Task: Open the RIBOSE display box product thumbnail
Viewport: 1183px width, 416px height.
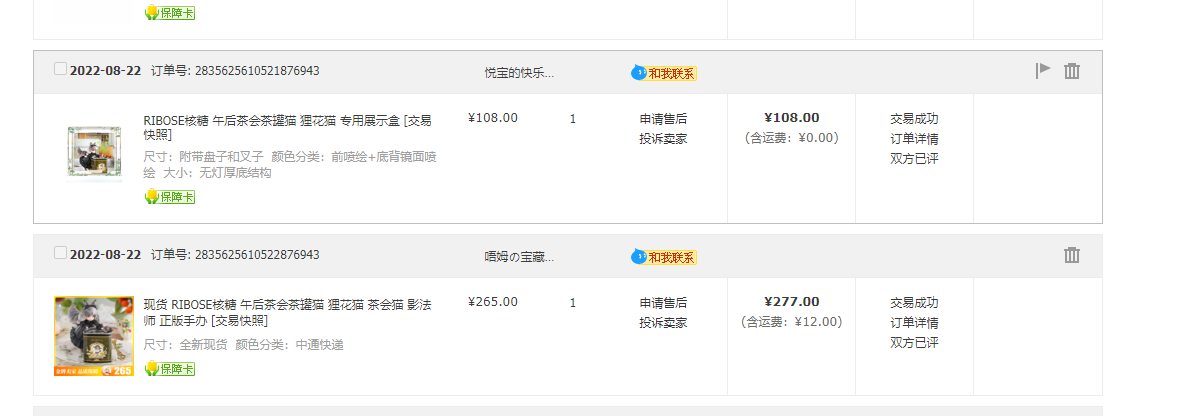Action: click(94, 153)
